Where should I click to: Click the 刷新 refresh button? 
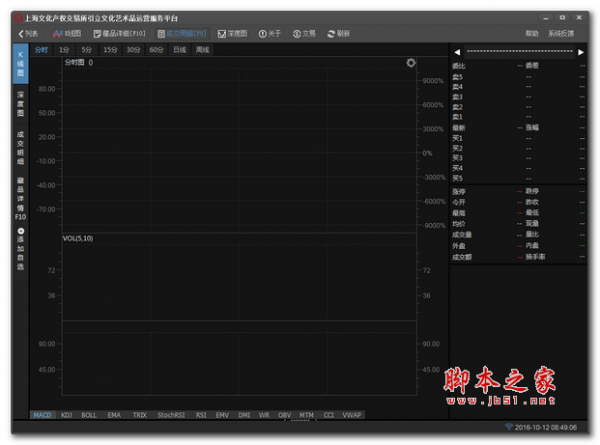(339, 34)
